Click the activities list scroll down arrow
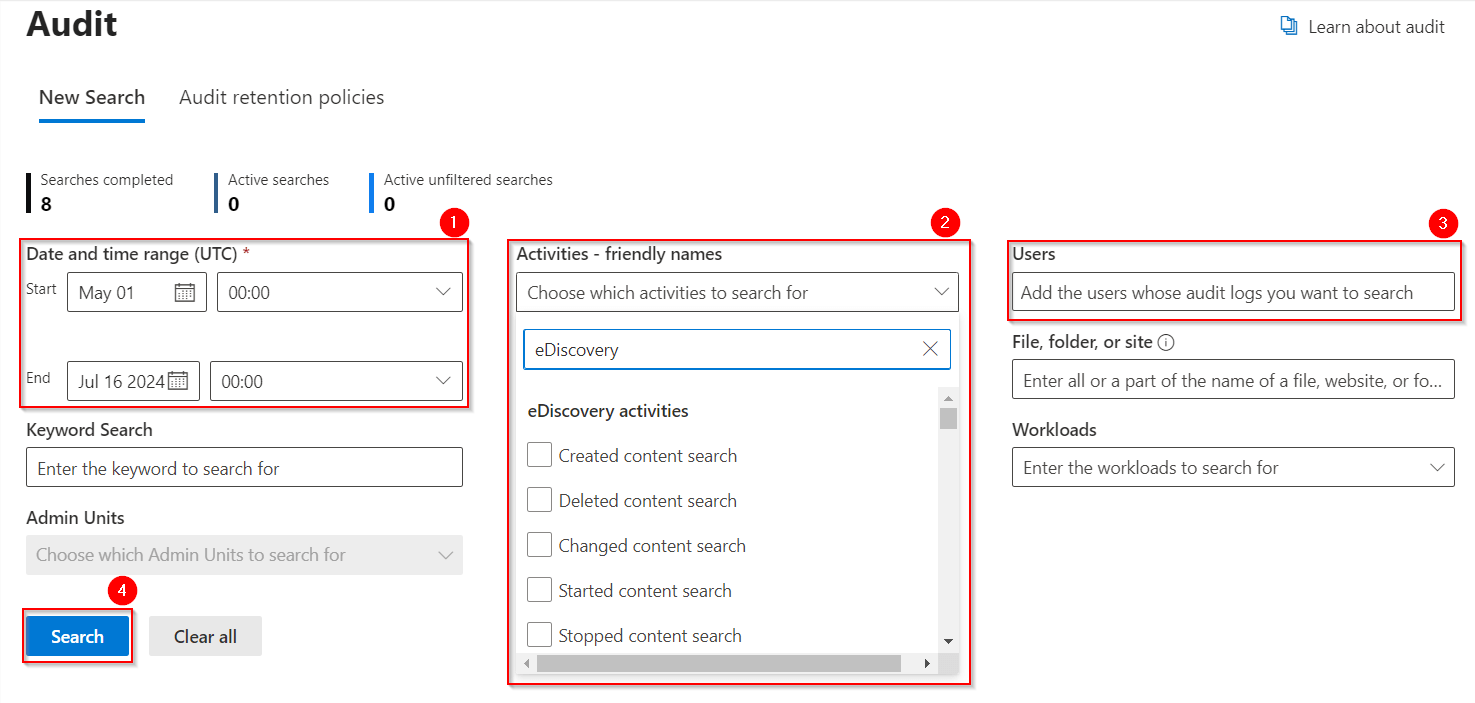Image resolution: width=1475 pixels, height=703 pixels. pos(948,640)
